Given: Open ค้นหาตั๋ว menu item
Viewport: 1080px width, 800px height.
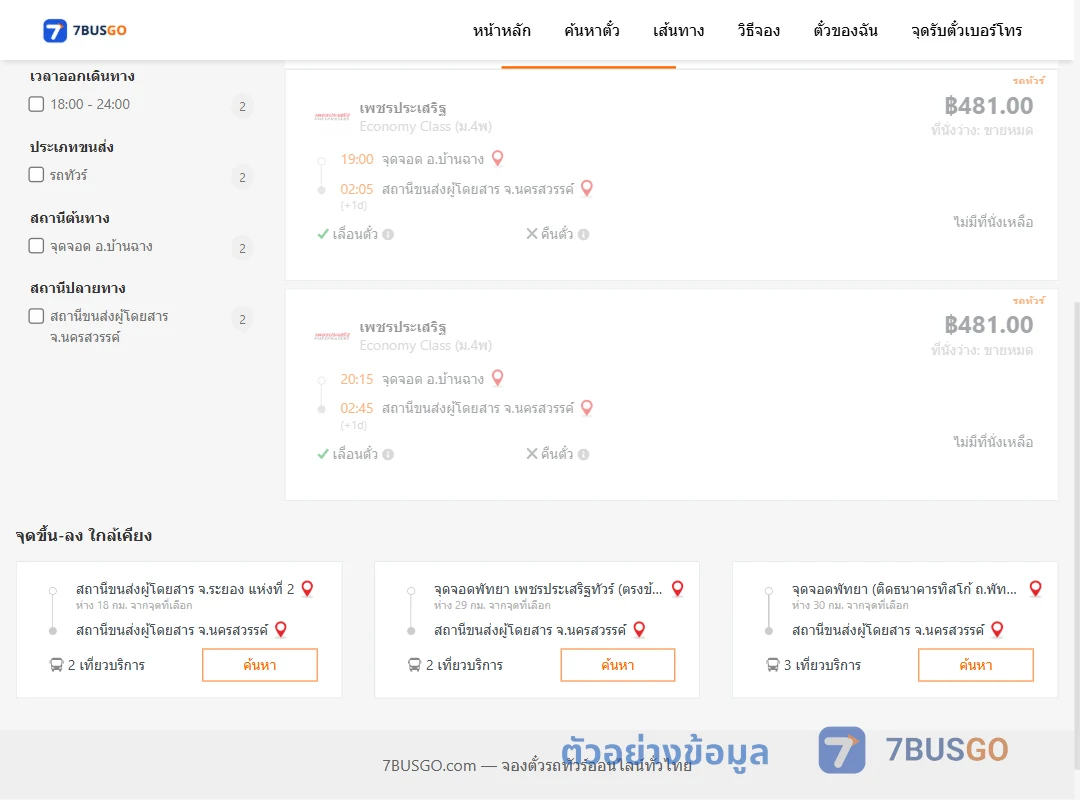Looking at the screenshot, I should point(592,30).
